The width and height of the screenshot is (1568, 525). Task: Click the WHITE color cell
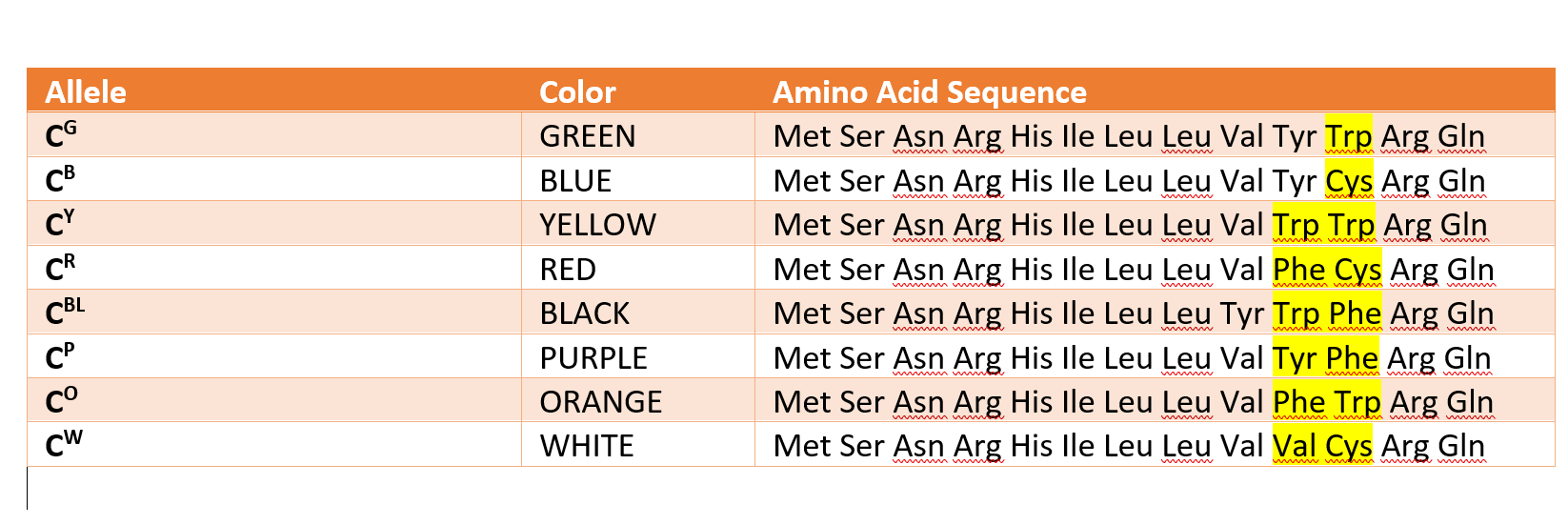pos(586,446)
